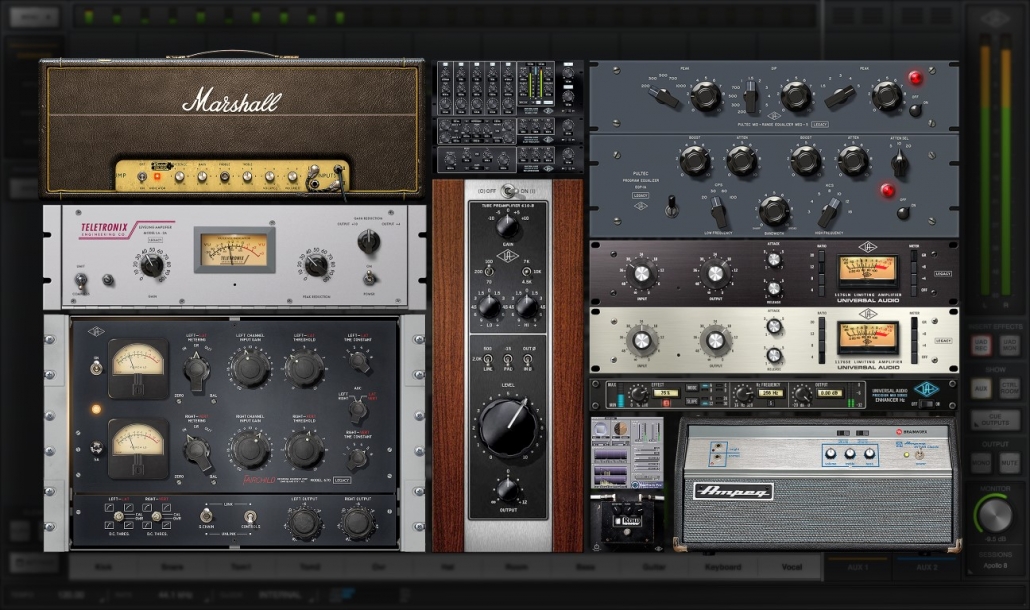This screenshot has width=1030, height=610.
Task: Click the Ampeg amp bass knob
Action: click(870, 454)
